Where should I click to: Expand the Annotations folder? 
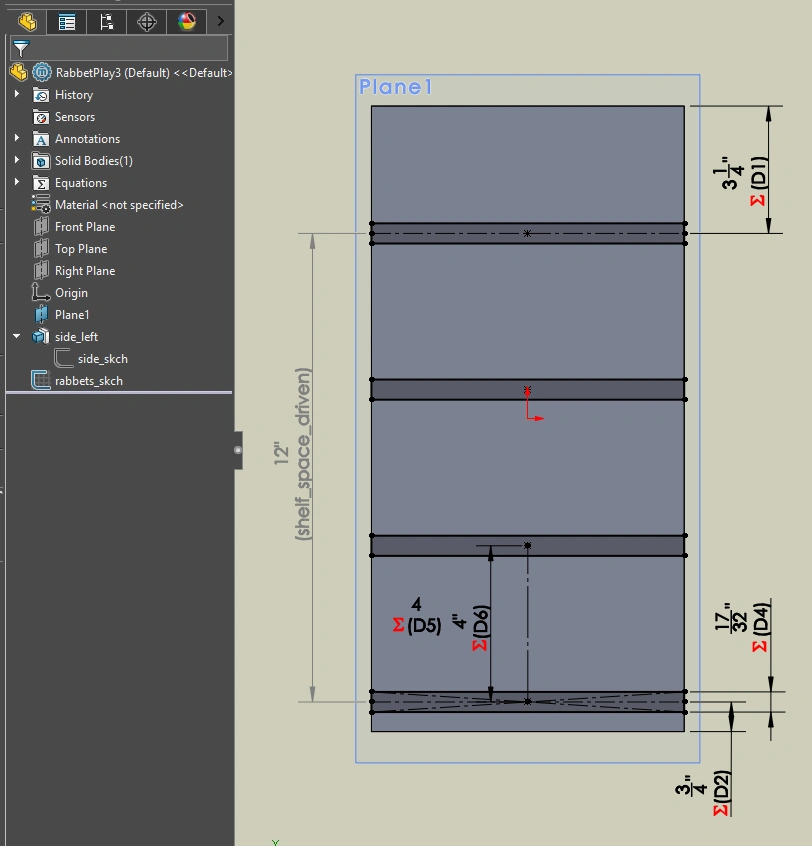(17, 139)
